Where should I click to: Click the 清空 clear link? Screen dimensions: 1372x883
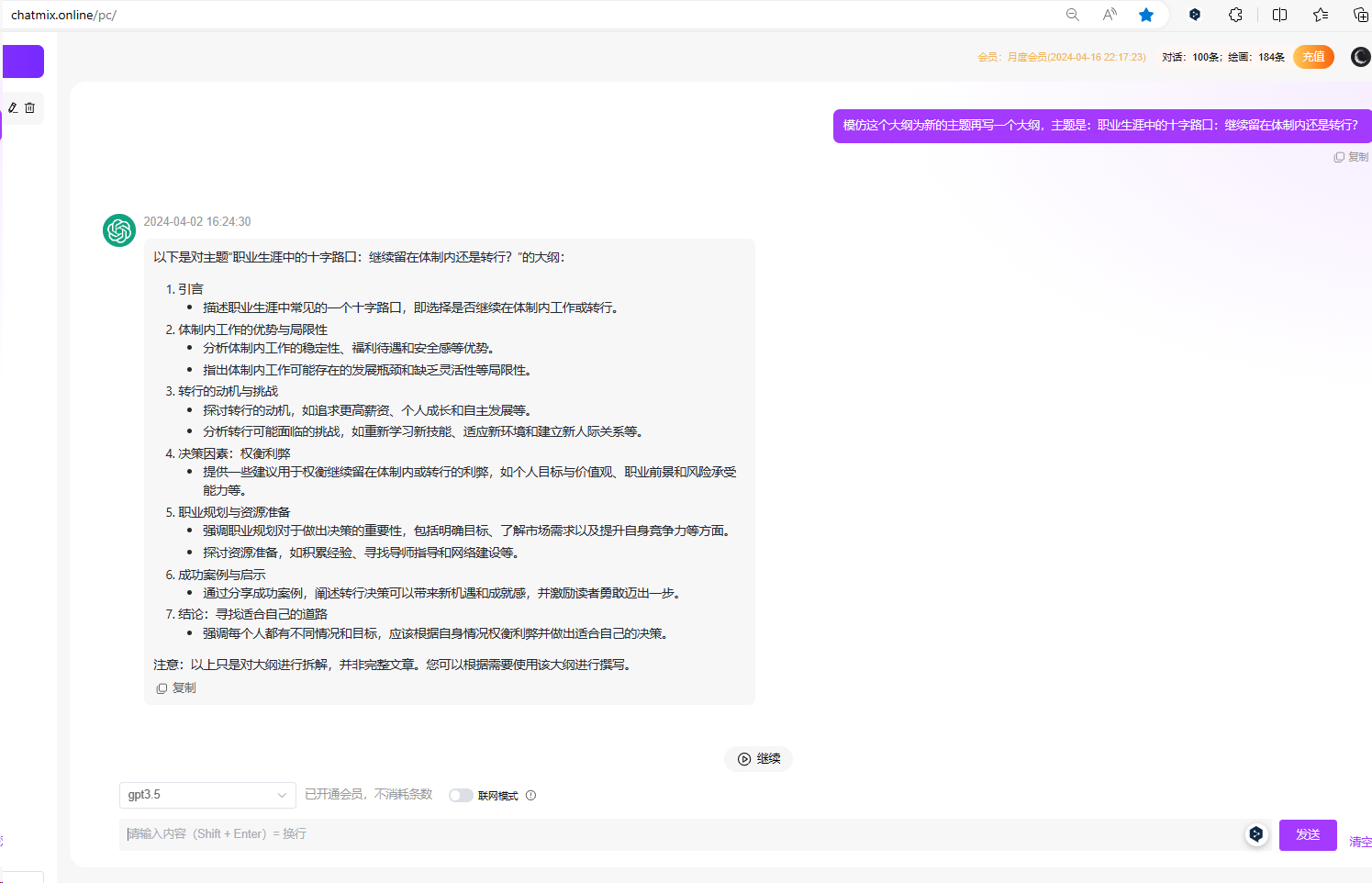(1359, 842)
